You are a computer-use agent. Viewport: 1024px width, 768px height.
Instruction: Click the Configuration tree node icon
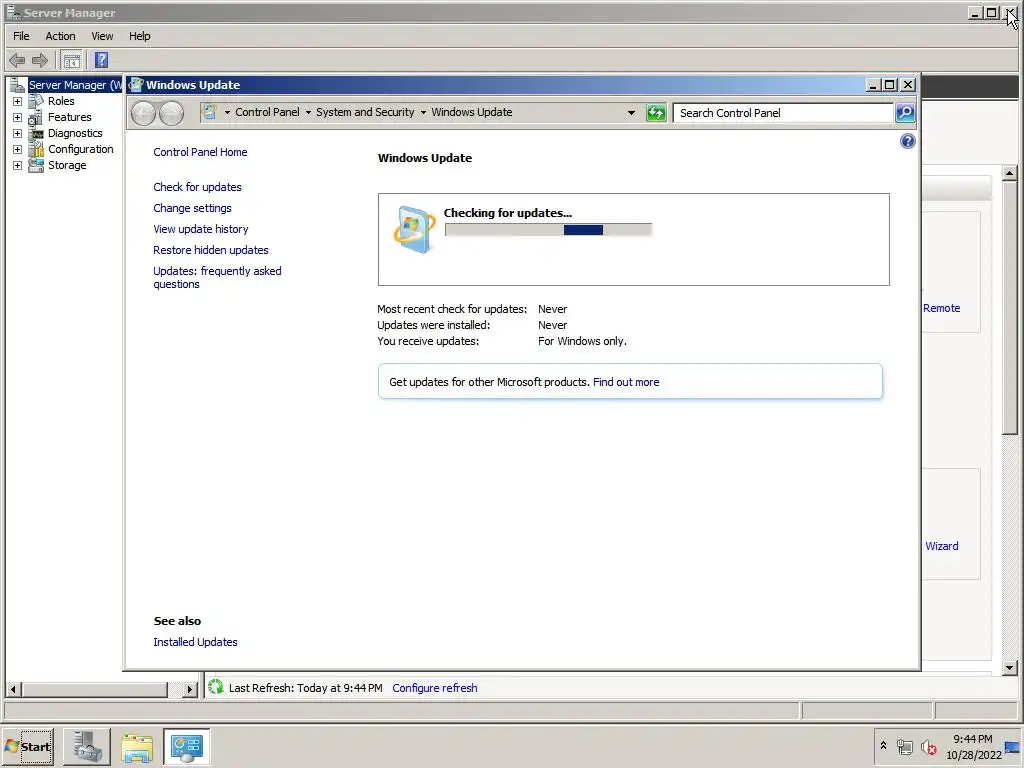click(x=36, y=150)
